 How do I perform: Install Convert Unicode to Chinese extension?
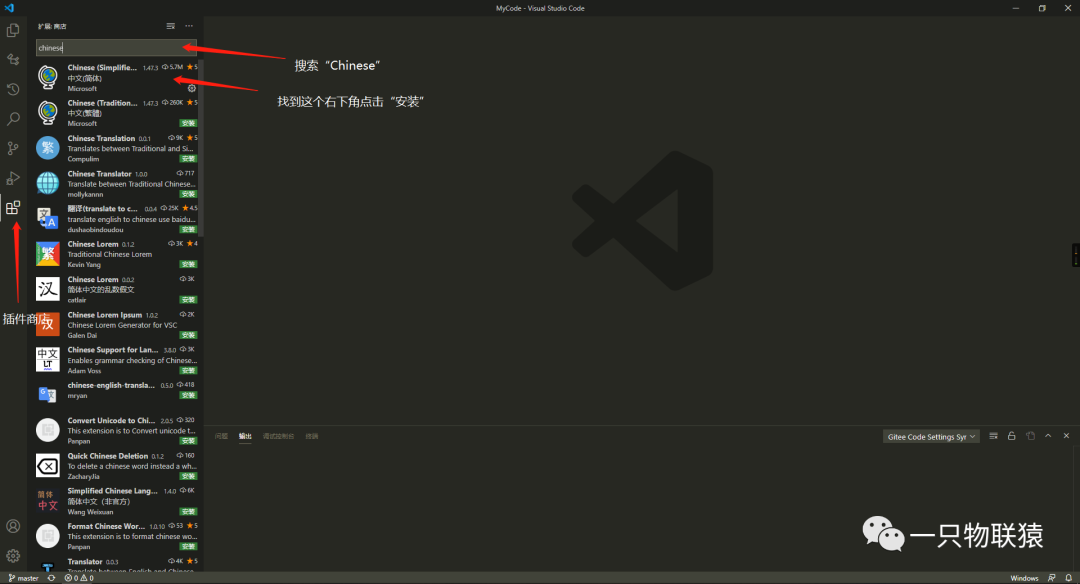point(188,441)
